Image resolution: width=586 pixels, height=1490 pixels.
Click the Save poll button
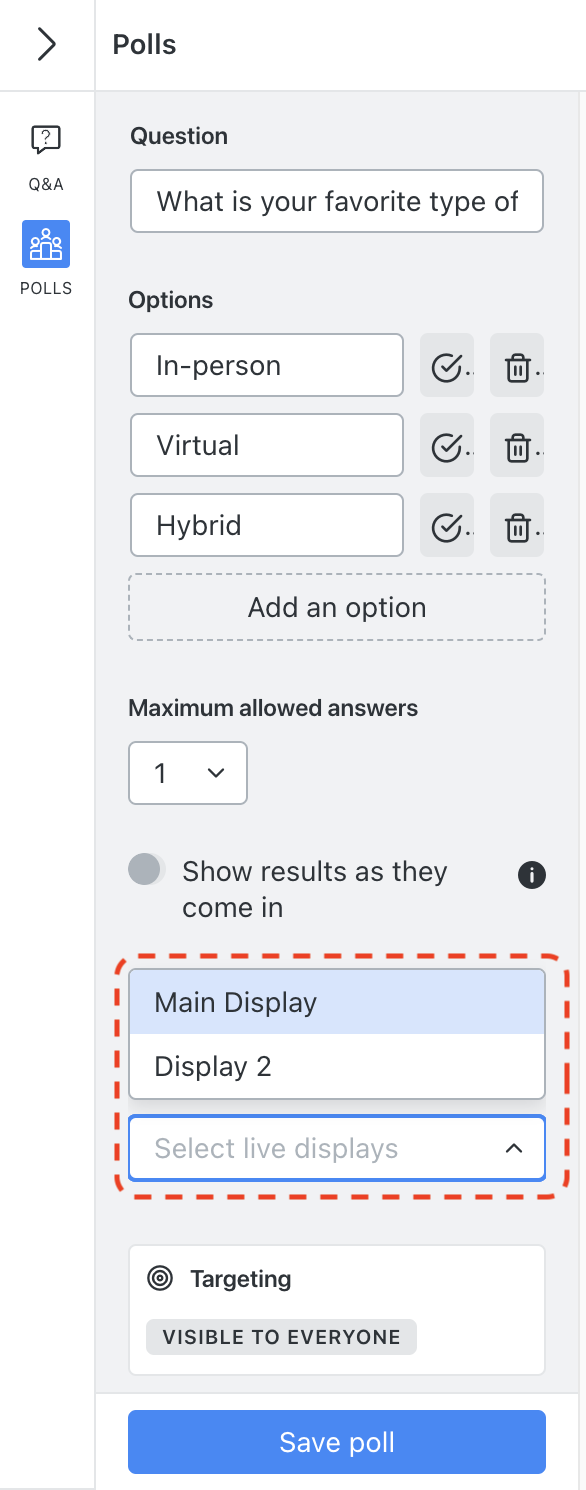click(337, 1442)
